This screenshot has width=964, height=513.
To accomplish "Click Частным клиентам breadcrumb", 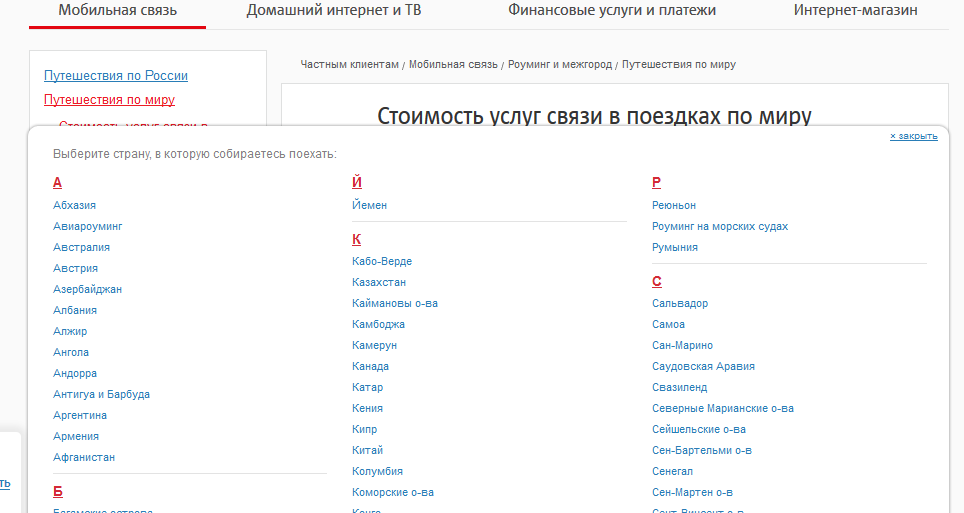I will tap(349, 64).
